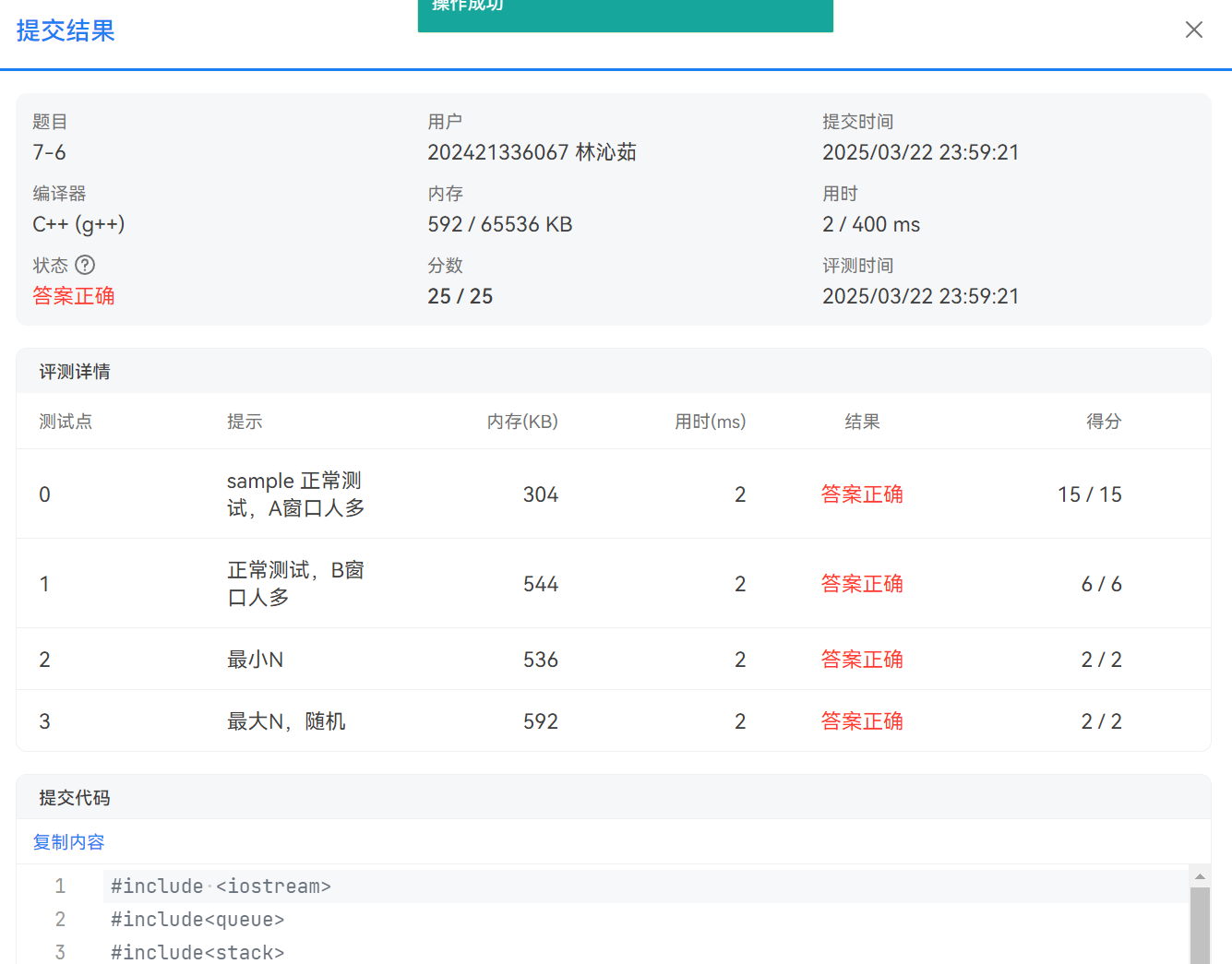Click the code scrollbar up arrow
This screenshot has height=964, width=1232.
click(1200, 876)
